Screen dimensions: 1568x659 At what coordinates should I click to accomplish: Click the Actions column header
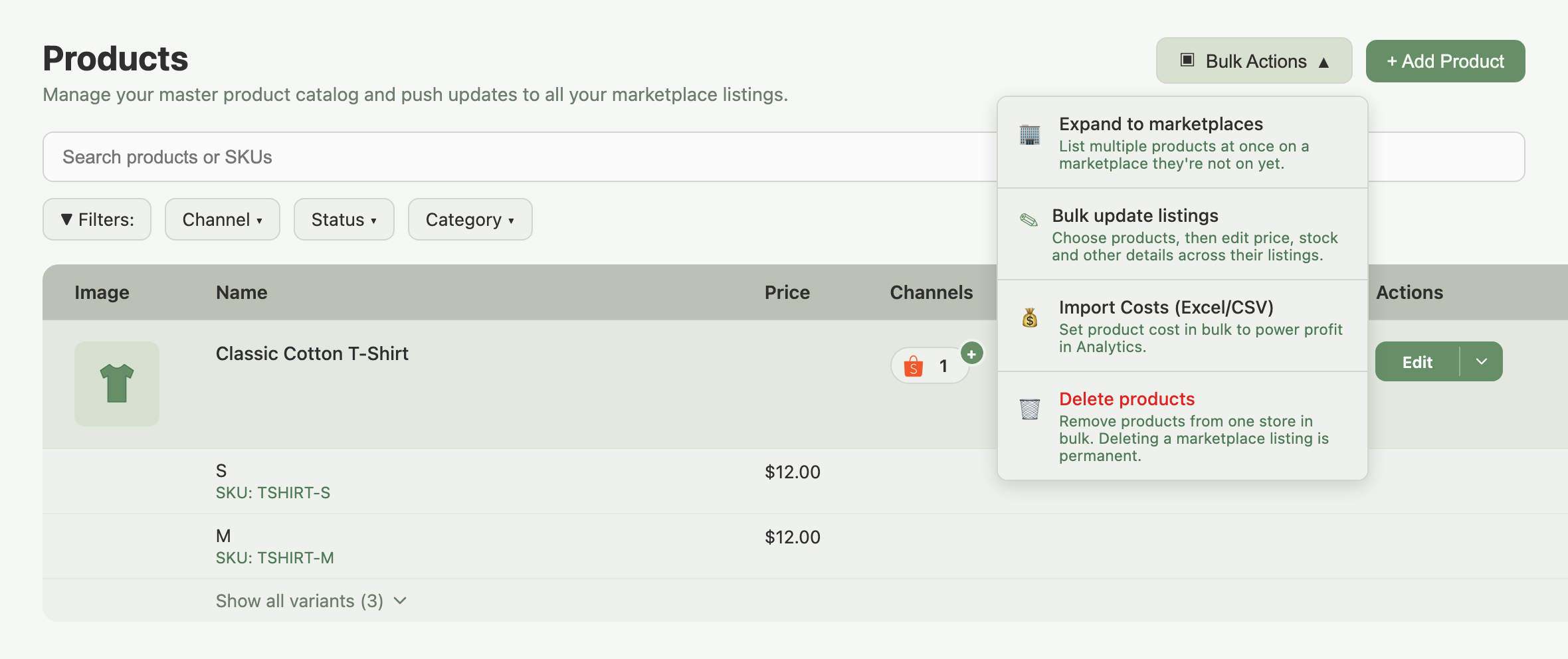pos(1409,292)
